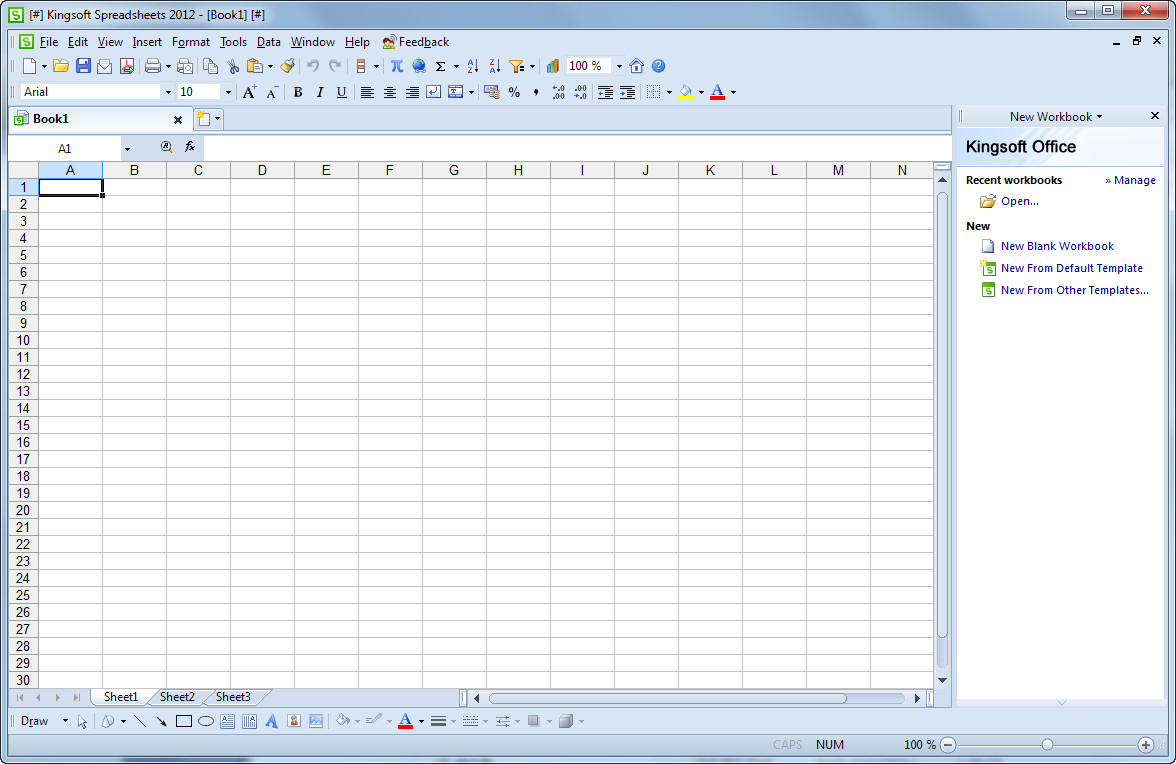This screenshot has height=764, width=1176.
Task: Expand the Borders dropdown arrow
Action: (x=669, y=92)
